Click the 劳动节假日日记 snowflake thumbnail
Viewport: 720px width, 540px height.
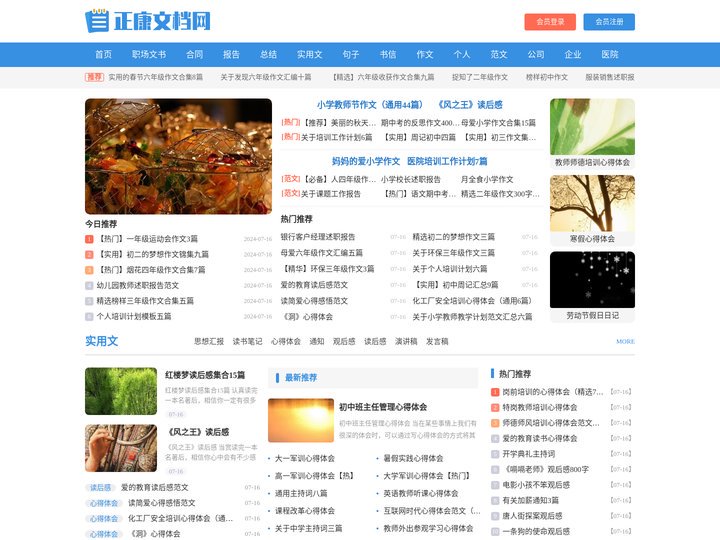pyautogui.click(x=592, y=280)
